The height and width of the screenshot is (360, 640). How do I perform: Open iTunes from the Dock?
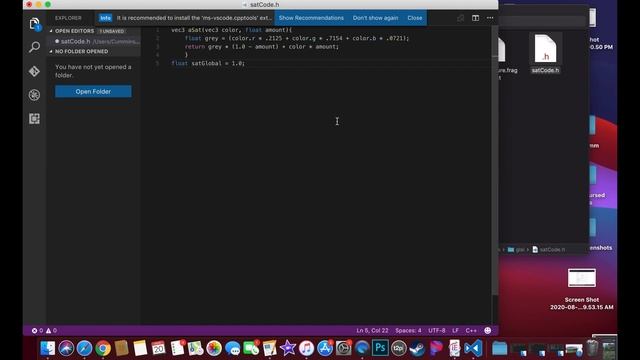(x=306, y=348)
